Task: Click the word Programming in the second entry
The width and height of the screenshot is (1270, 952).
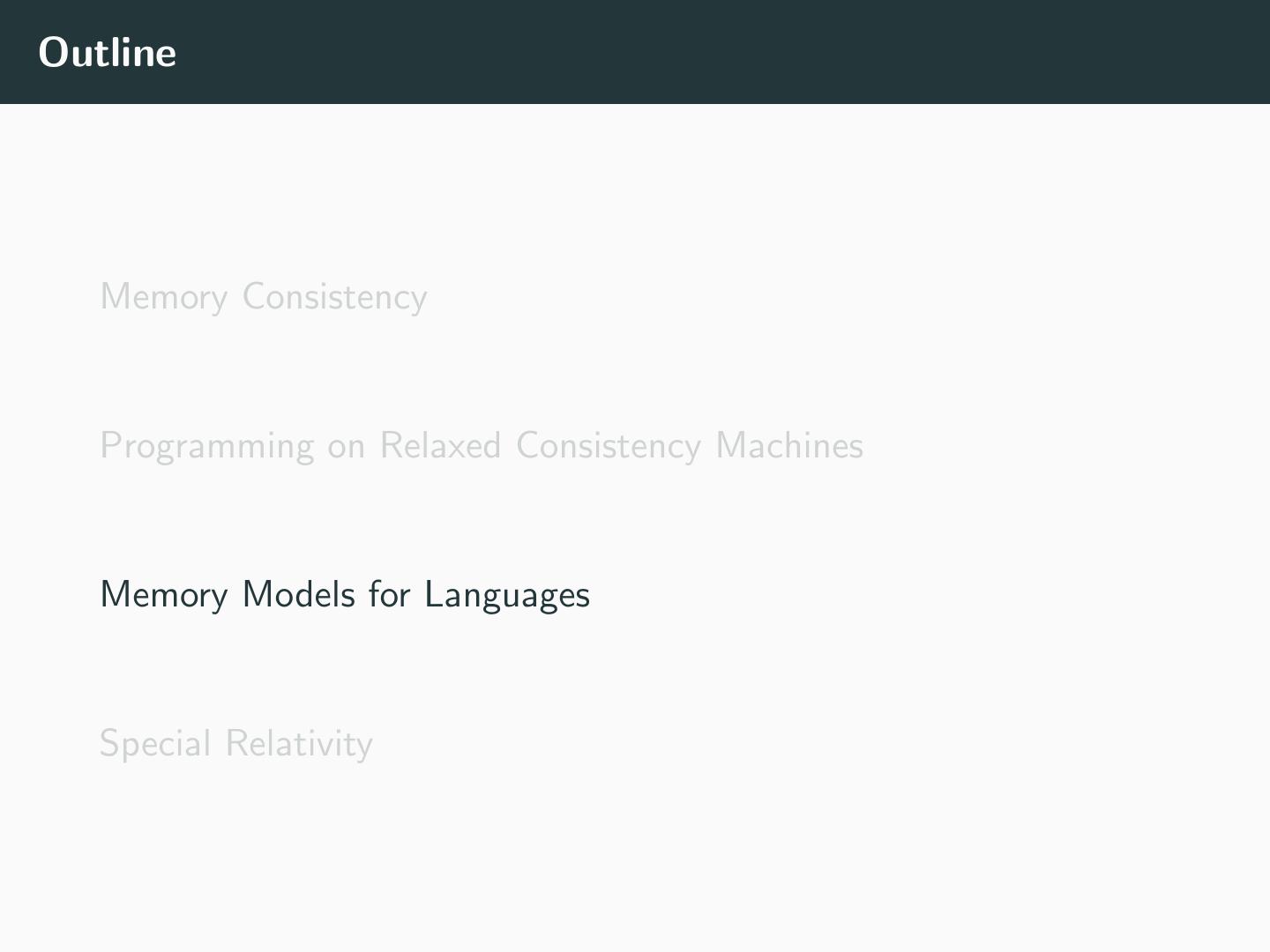Action: point(206,447)
